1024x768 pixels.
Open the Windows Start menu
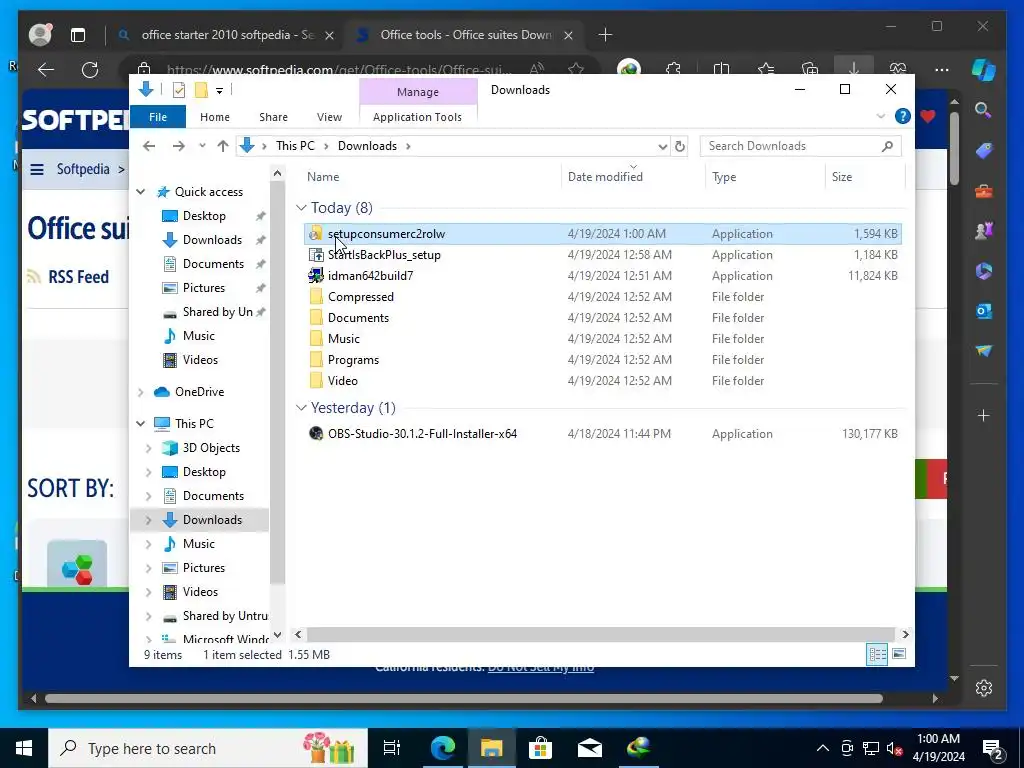click(24, 748)
